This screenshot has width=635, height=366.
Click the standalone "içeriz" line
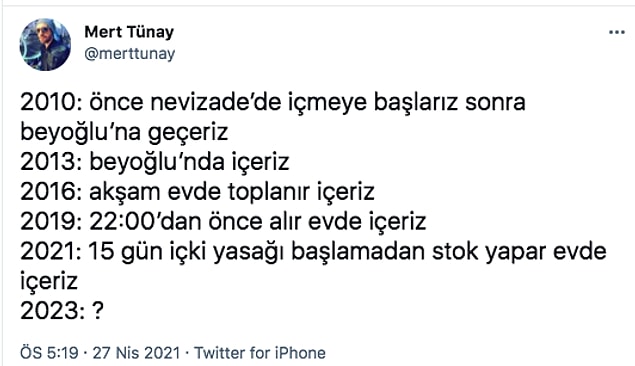pos(49,281)
